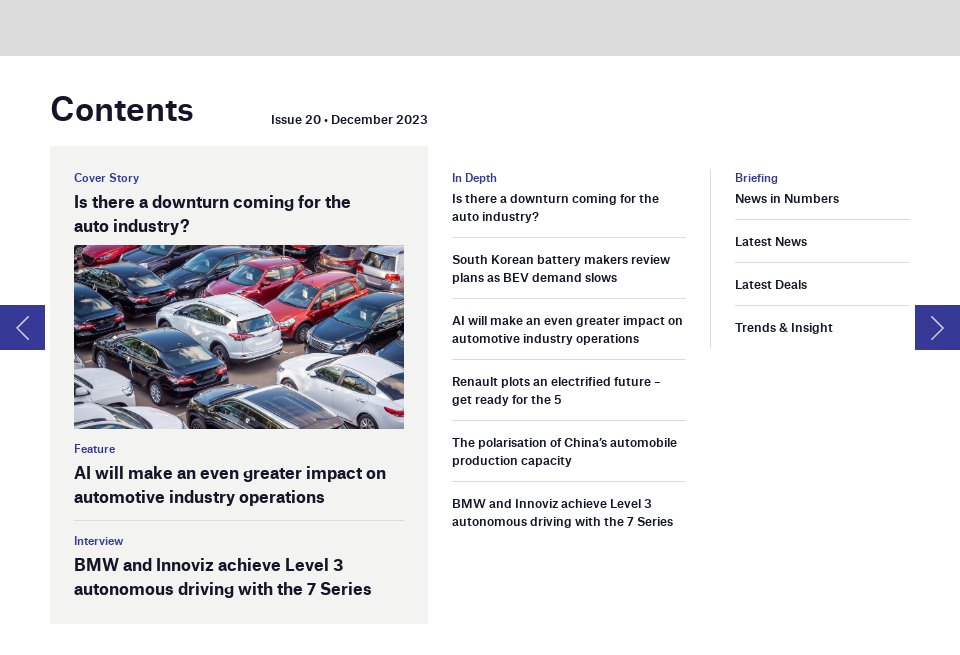This screenshot has height=655, width=960.
Task: Read the BMW and Innoviz Level 3 interview
Action: [x=222, y=577]
